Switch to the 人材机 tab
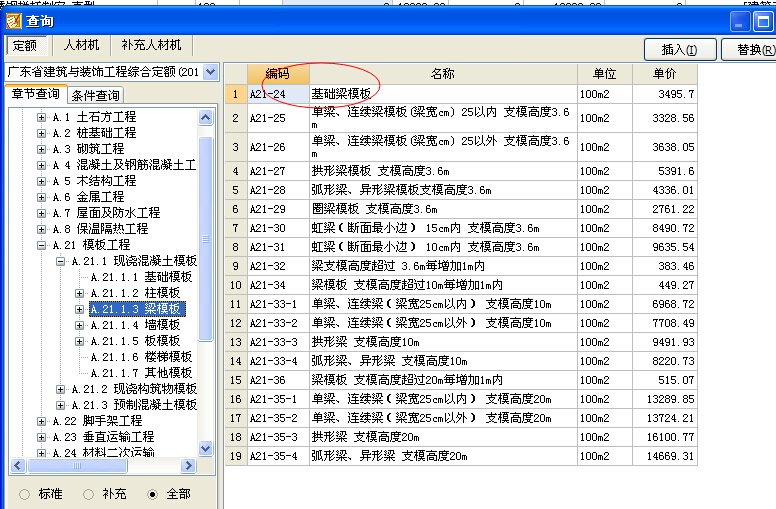This screenshot has height=509, width=776. point(82,45)
